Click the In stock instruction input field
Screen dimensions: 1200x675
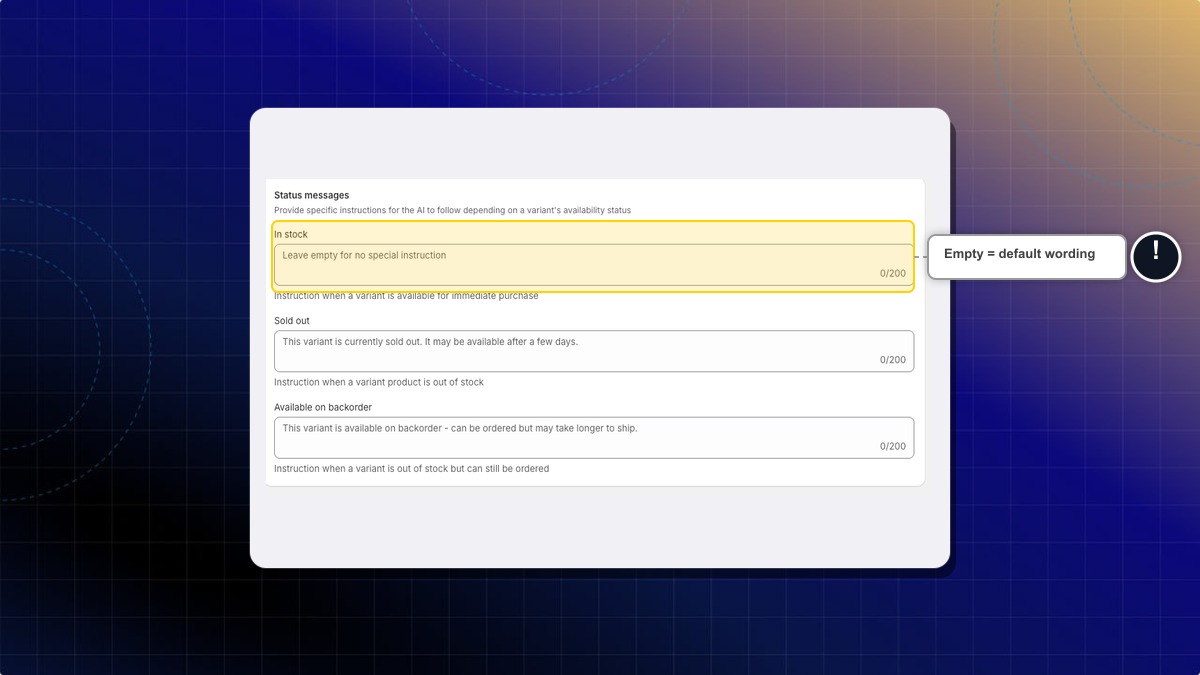click(594, 265)
